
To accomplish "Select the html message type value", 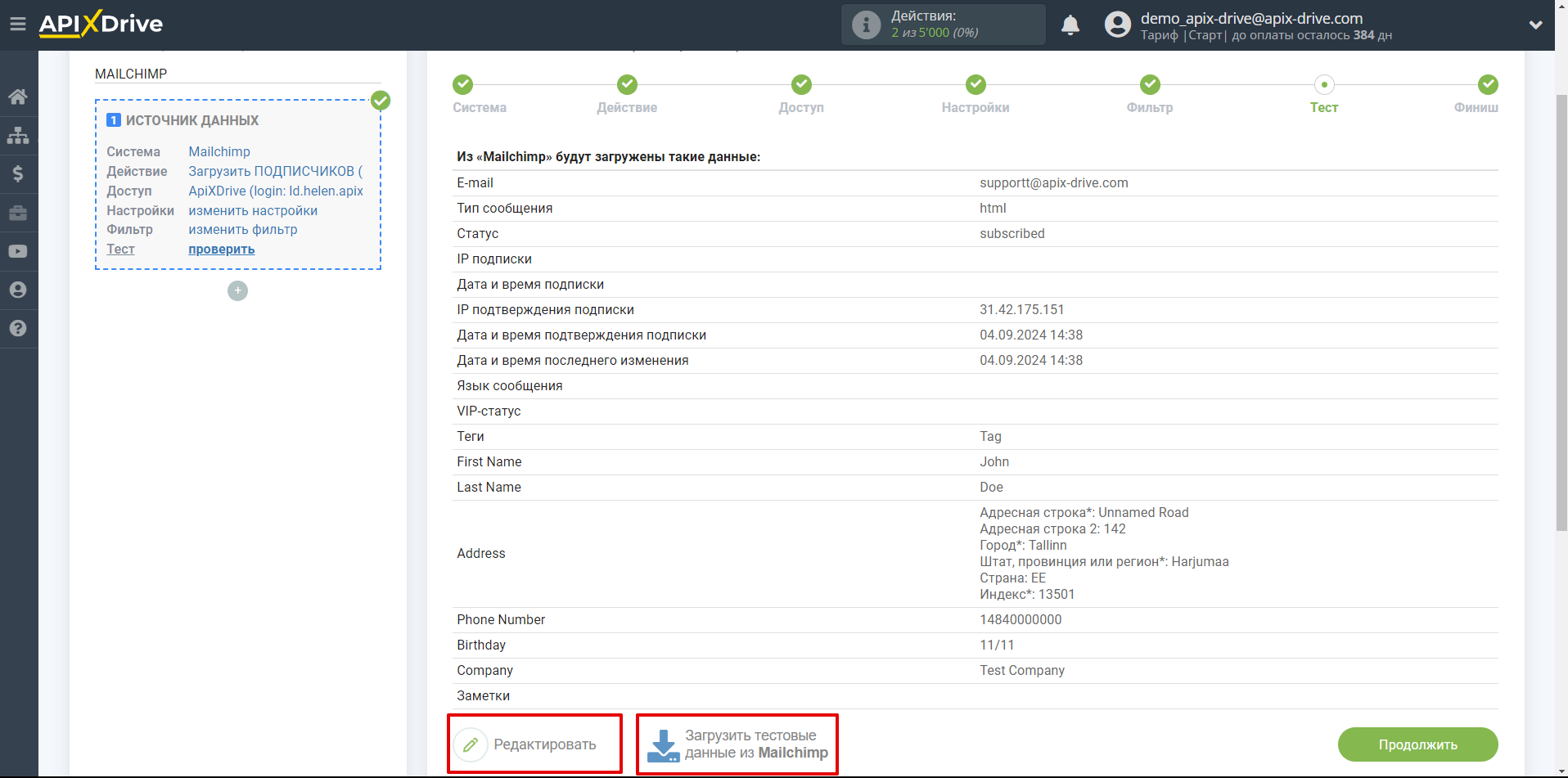I will click(993, 208).
